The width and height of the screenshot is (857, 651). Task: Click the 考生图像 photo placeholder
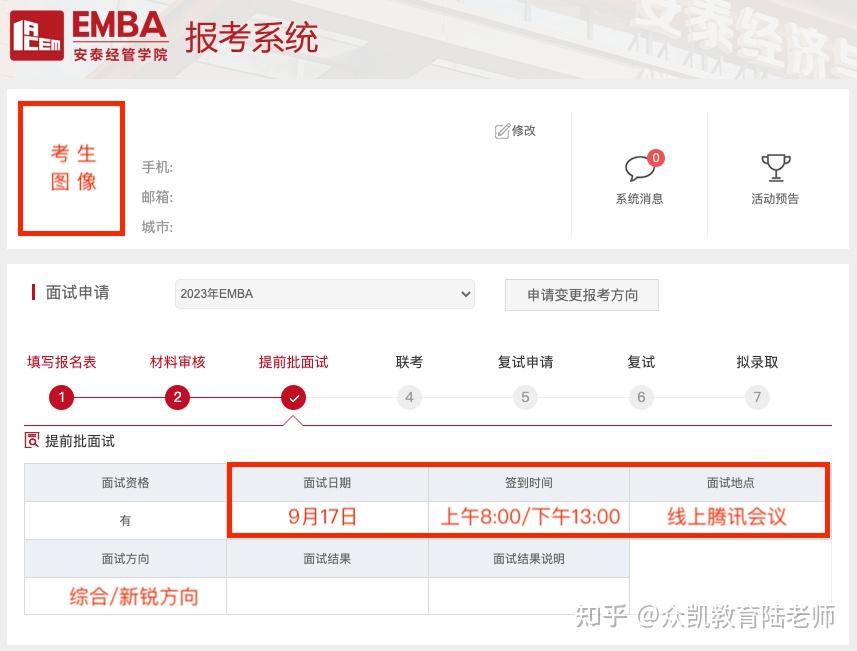point(72,168)
